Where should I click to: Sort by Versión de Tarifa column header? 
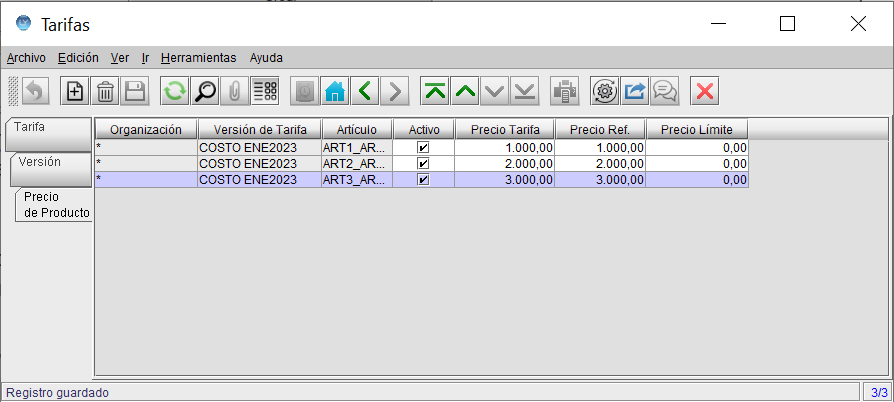pyautogui.click(x=260, y=130)
